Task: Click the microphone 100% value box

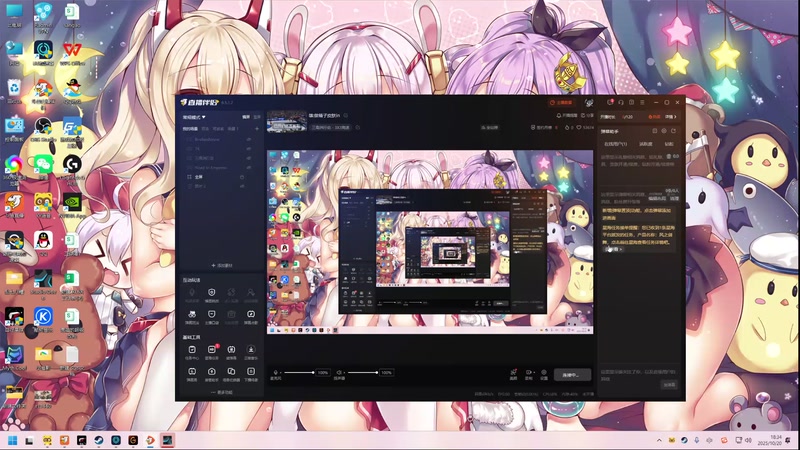Action: 323,372
